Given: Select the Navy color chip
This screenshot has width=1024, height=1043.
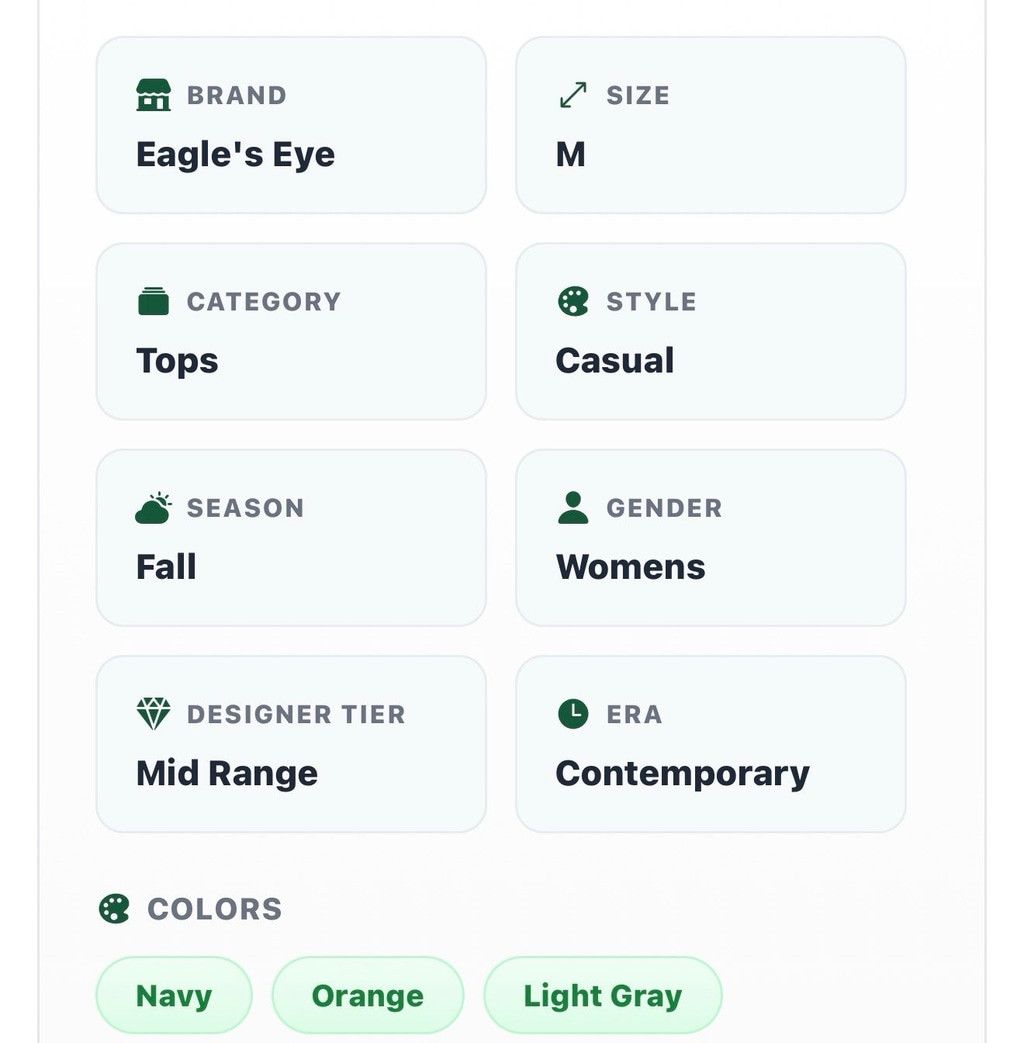Looking at the screenshot, I should pos(174,996).
